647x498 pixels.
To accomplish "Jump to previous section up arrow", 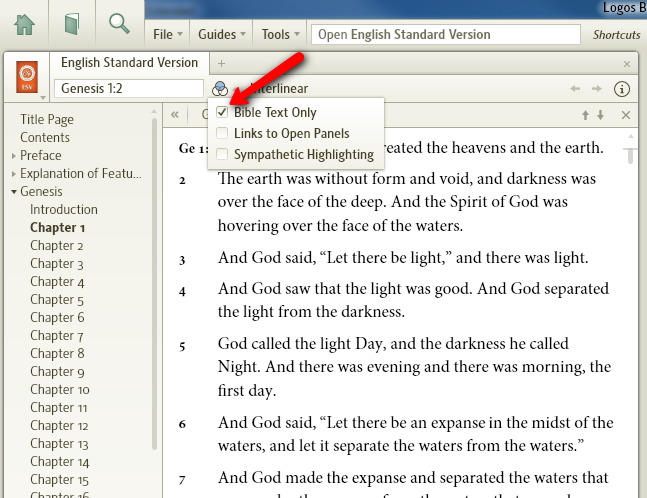I will click(x=585, y=115).
